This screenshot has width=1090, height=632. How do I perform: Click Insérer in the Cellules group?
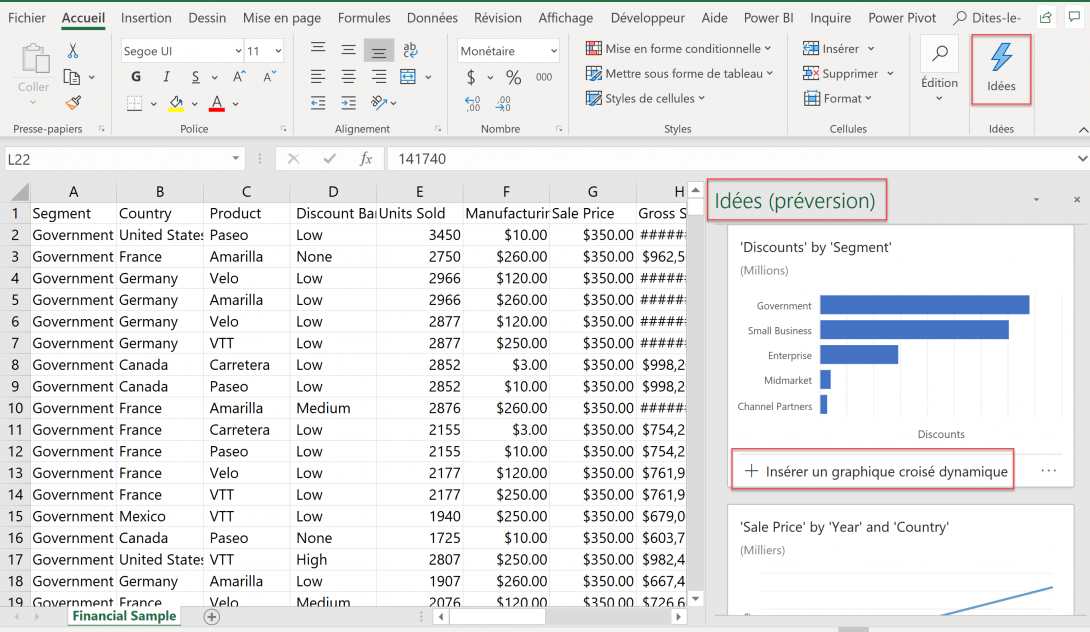pos(838,47)
